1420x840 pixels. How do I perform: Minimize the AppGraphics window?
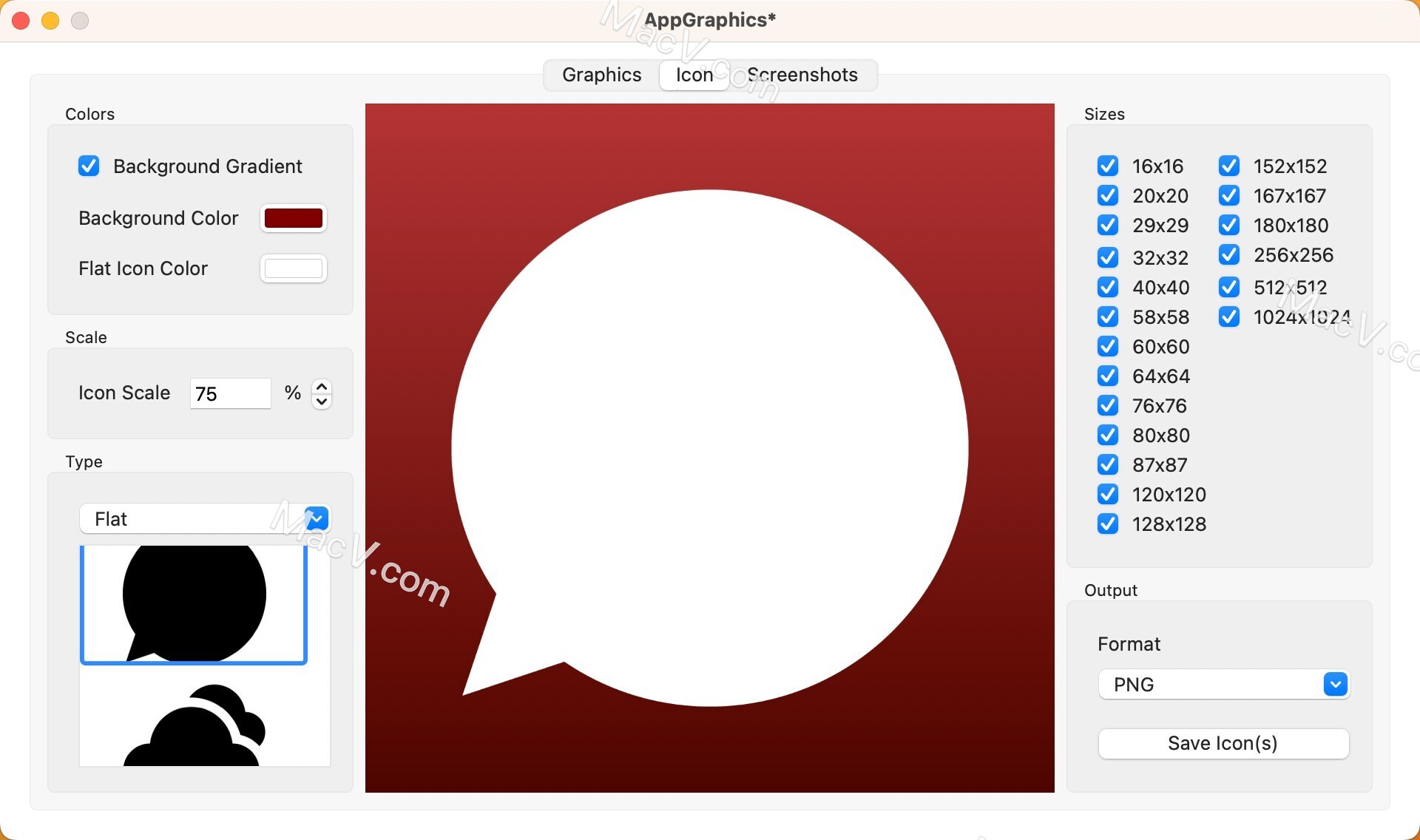tap(50, 21)
